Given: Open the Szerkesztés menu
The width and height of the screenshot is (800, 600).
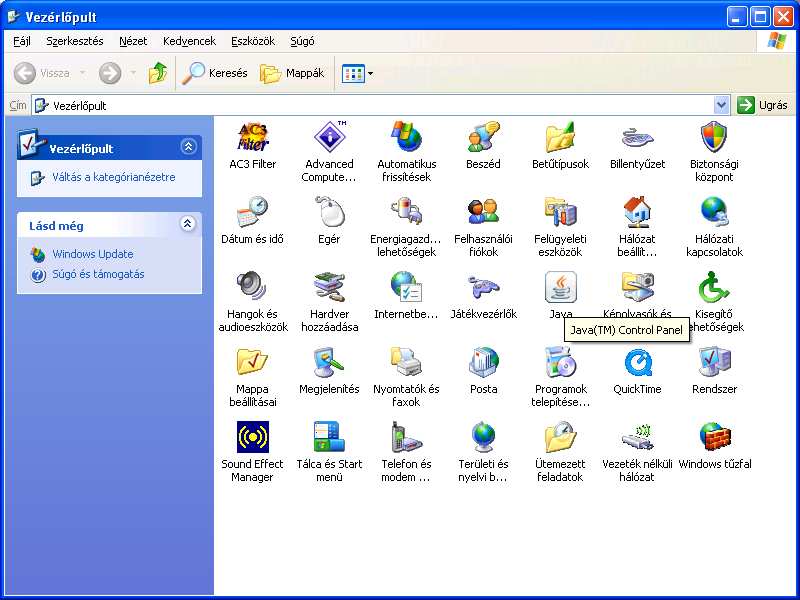Looking at the screenshot, I should (x=75, y=41).
